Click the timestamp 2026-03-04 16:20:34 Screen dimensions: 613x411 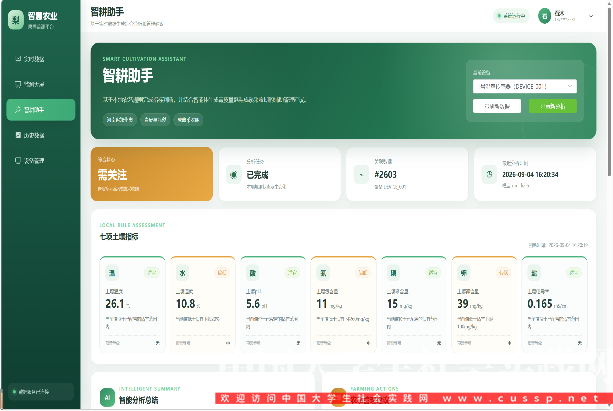pos(530,174)
